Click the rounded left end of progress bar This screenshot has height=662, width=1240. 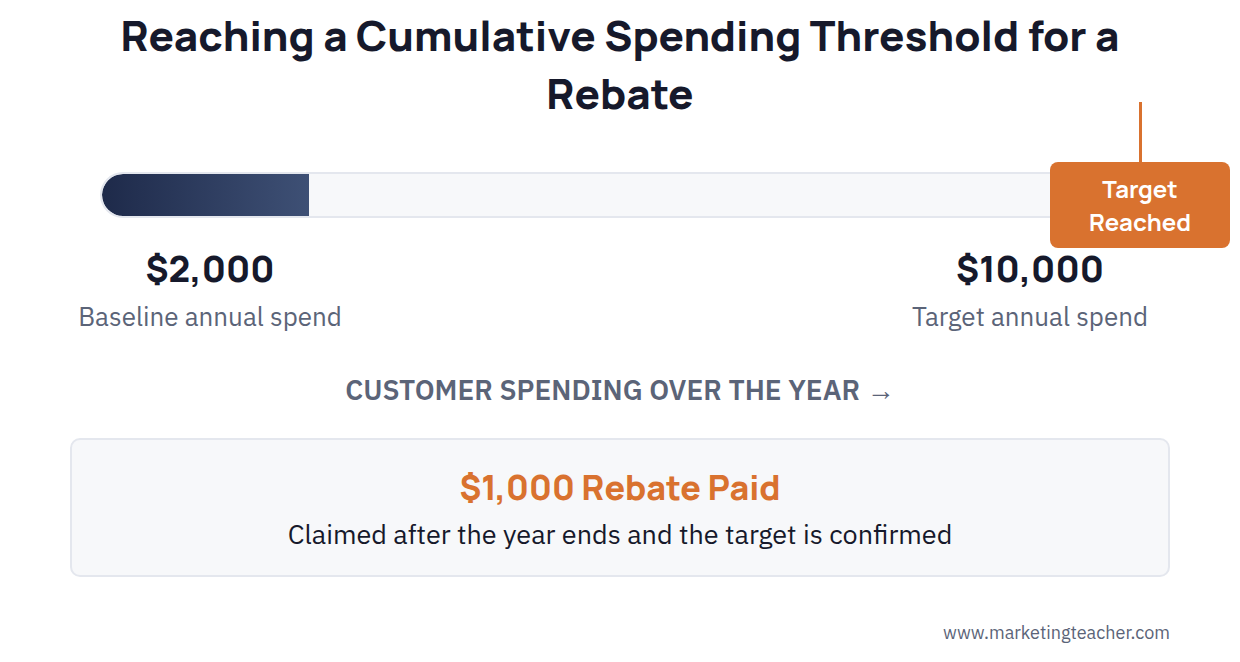click(115, 195)
